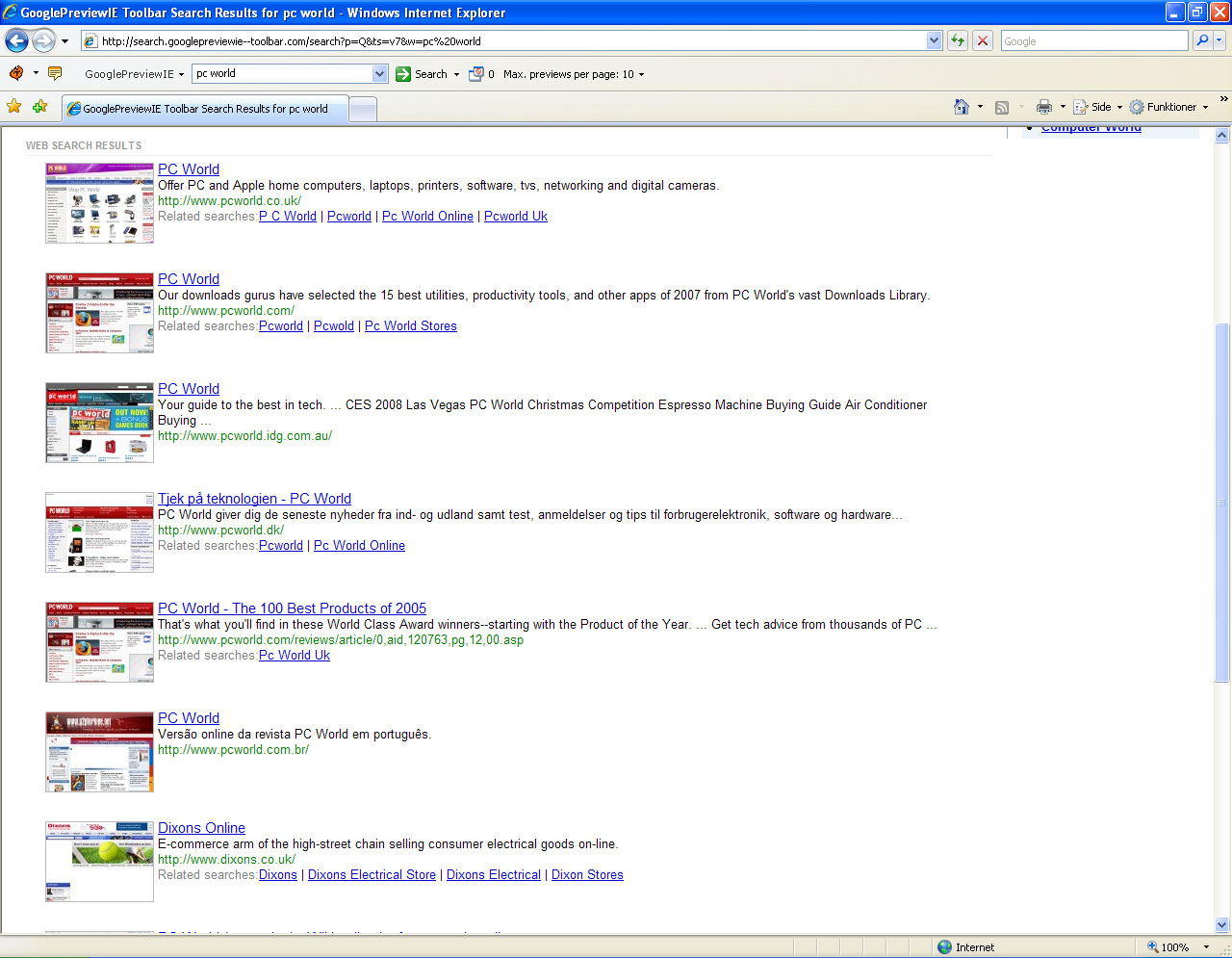This screenshot has width=1232, height=958.
Task: Click related search 'Pcworld Uk'
Action: click(x=516, y=217)
